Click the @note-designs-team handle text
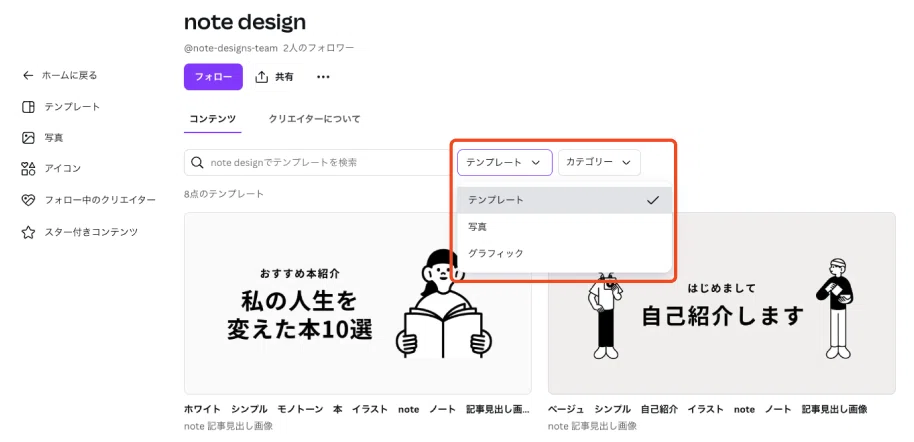 coord(231,48)
